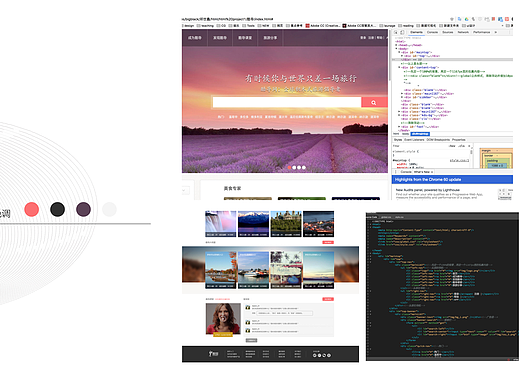The height and width of the screenshot is (390, 520).
Task: Collapse the body element in DOM tree
Action: (396, 49)
